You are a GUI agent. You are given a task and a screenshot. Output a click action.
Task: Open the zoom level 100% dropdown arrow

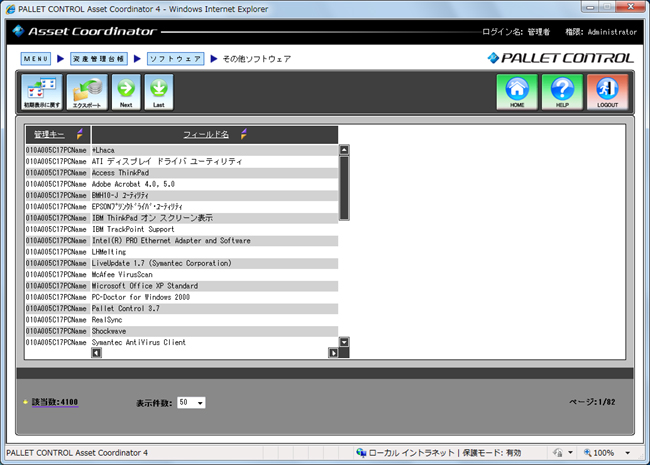628,453
